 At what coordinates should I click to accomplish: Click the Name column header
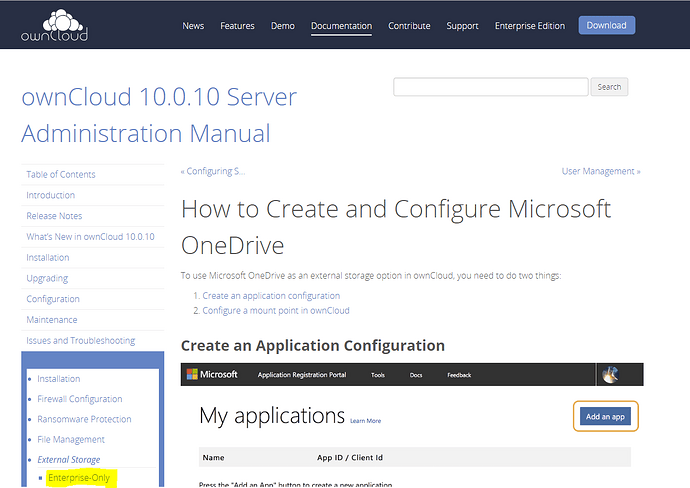[213, 458]
